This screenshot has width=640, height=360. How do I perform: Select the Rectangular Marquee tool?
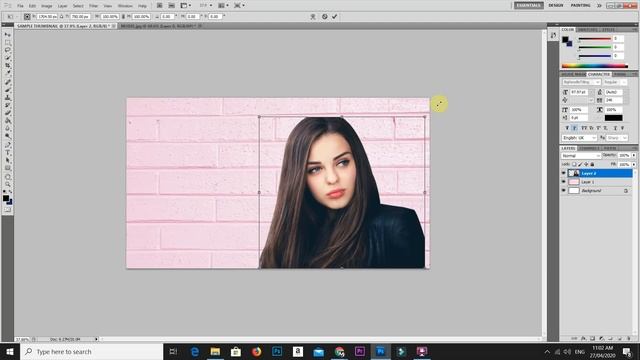[8, 42]
